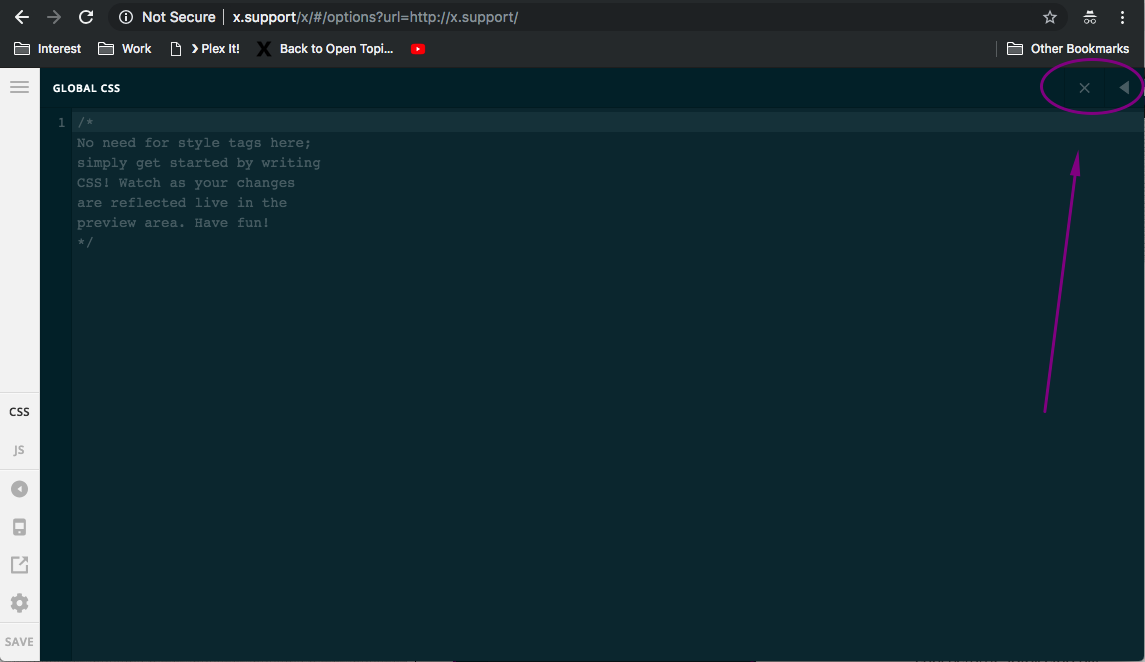Select the mobile device preview icon

[x=19, y=527]
